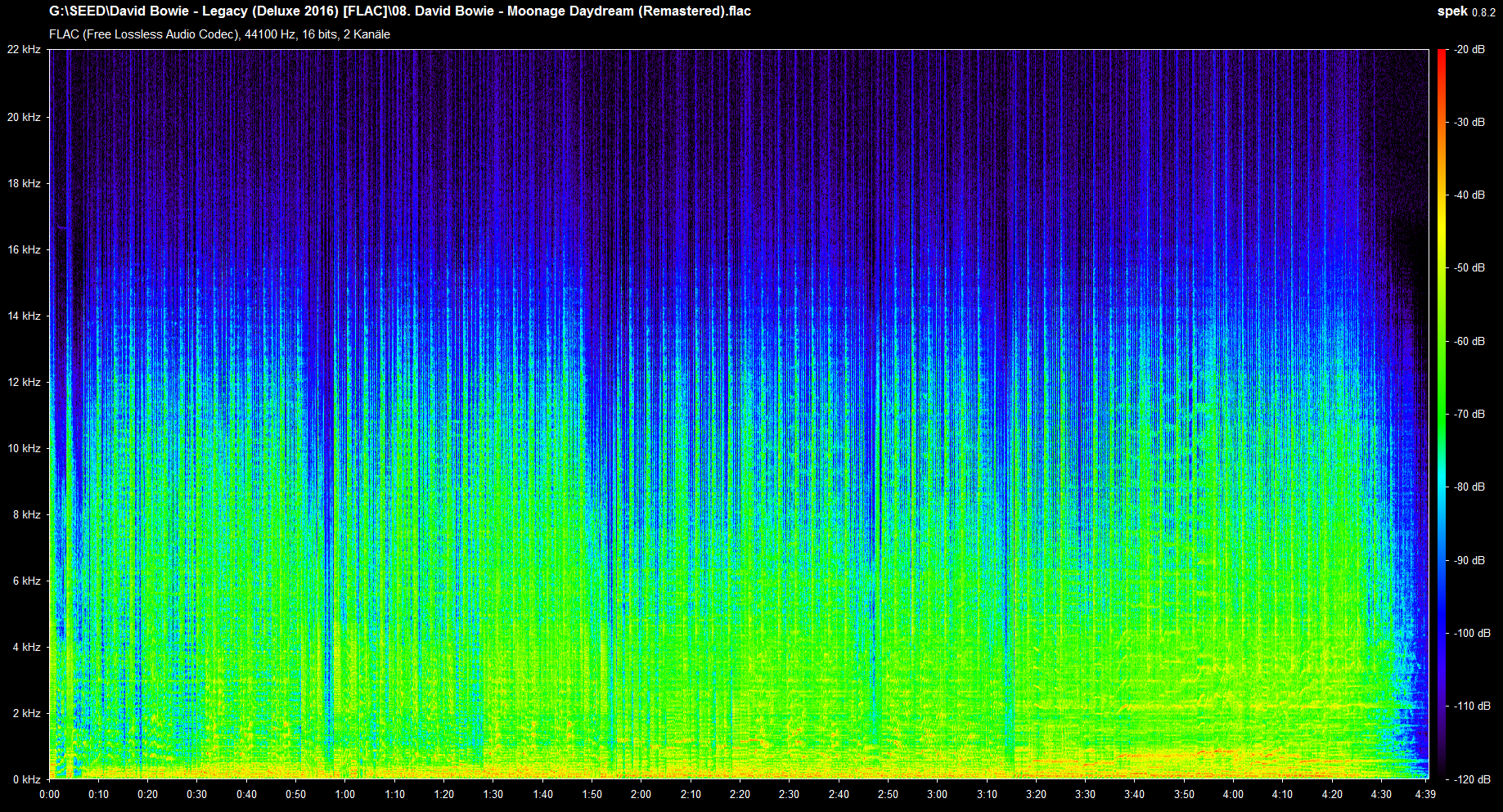
Task: Click the 16 kHz frequency axis label
Action: [x=24, y=249]
